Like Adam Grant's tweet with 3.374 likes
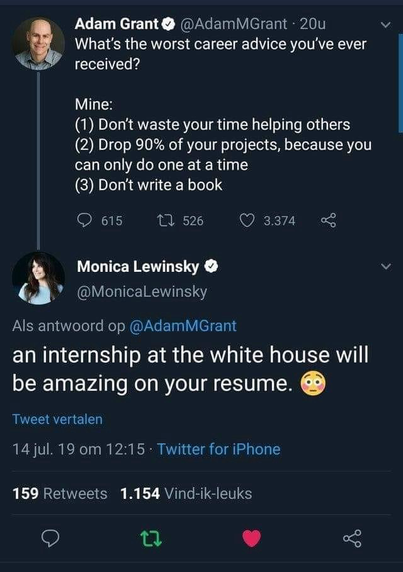403x572 pixels. click(247, 220)
